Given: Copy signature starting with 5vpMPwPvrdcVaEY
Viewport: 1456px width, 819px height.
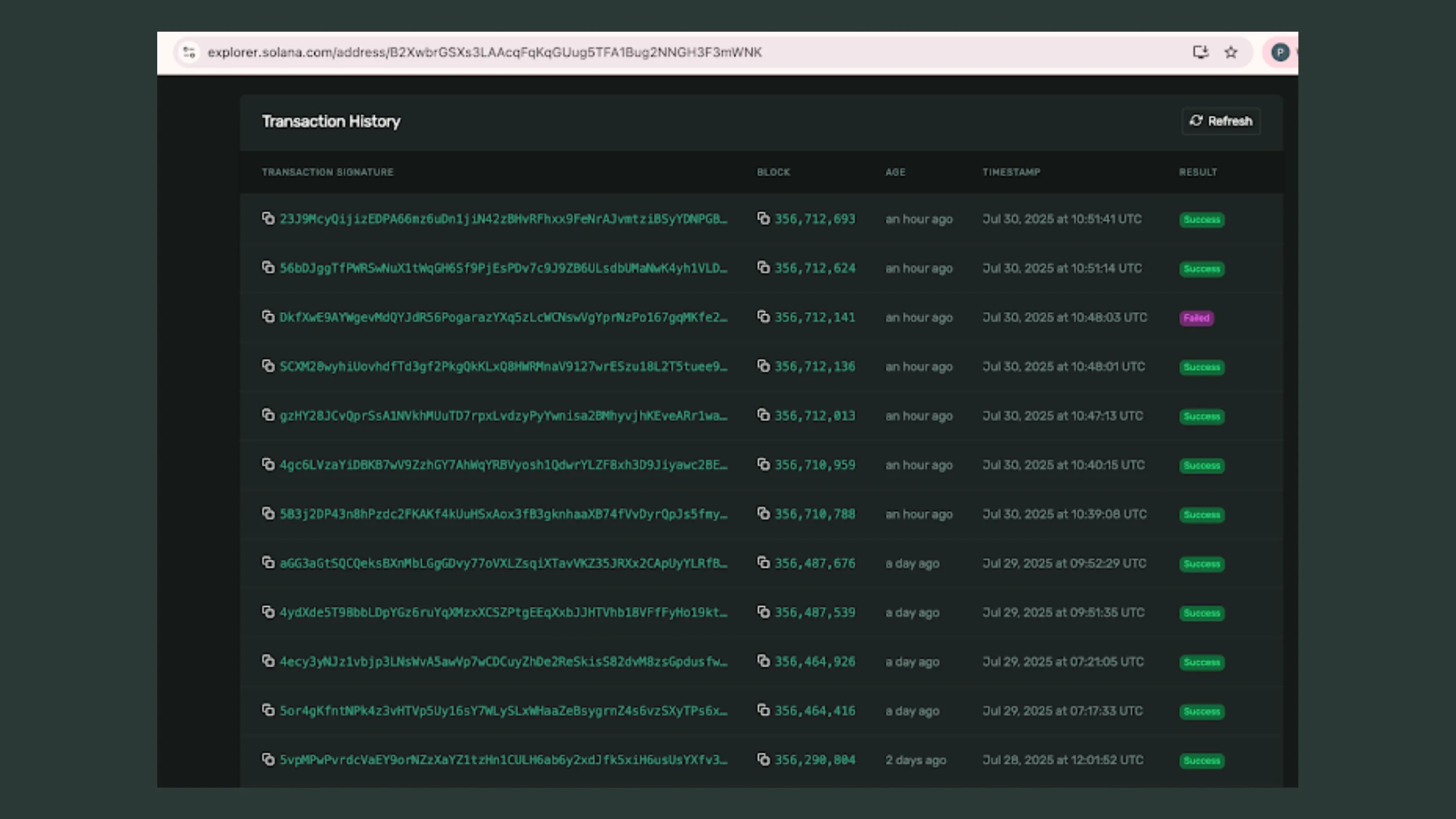Looking at the screenshot, I should [268, 759].
